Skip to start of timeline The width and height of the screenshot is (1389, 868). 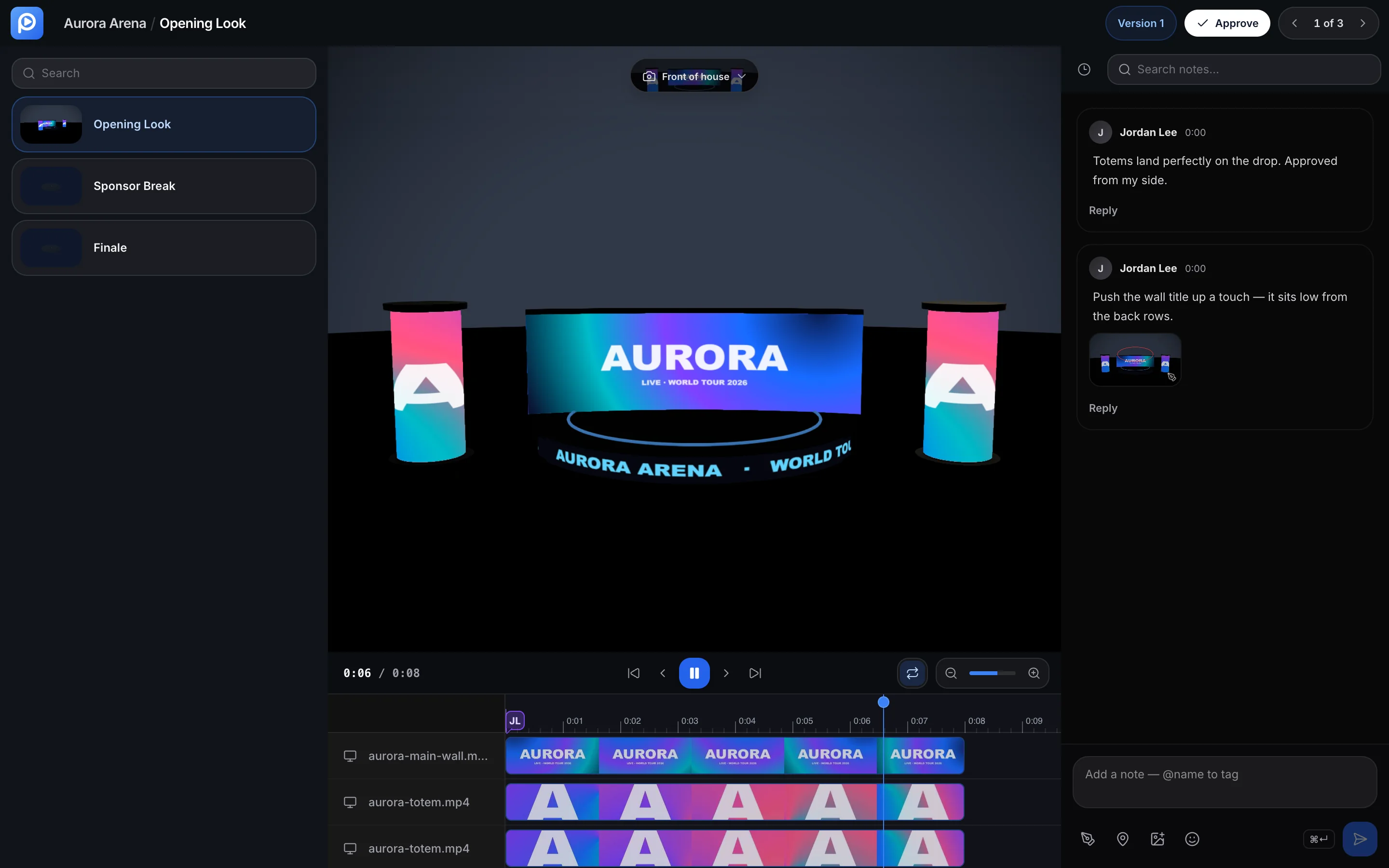point(634,673)
